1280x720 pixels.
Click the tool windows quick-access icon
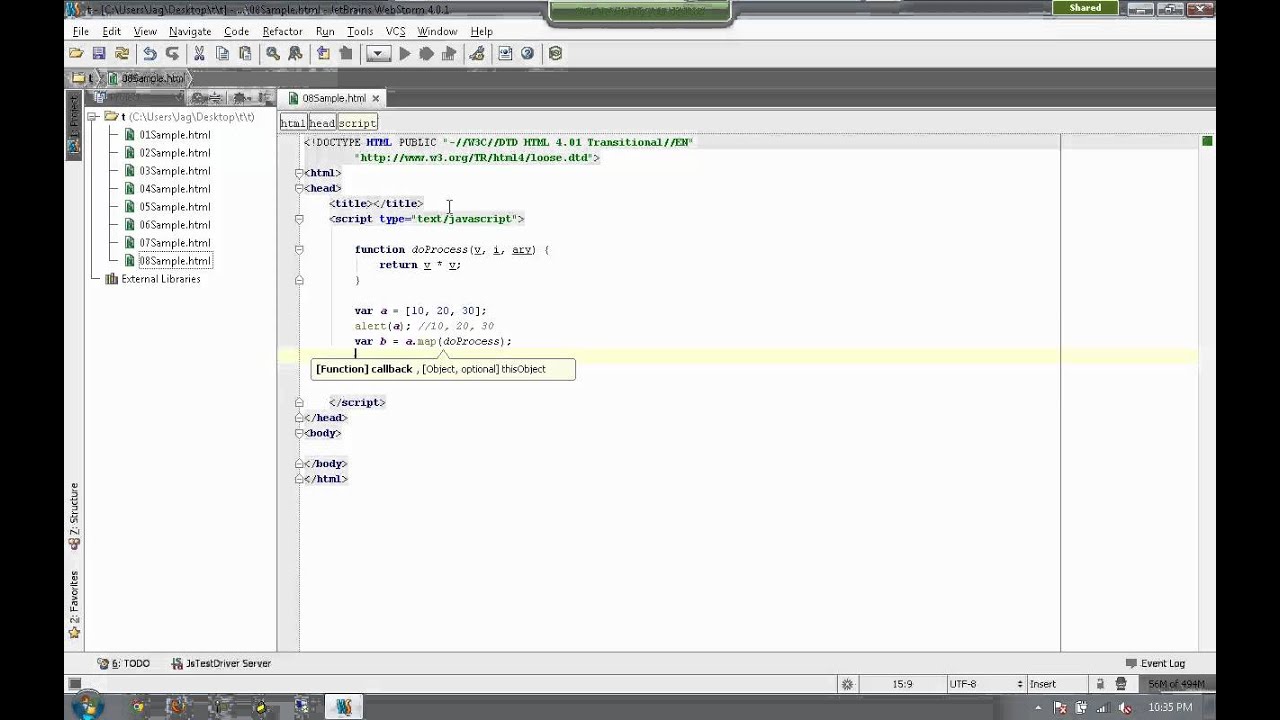point(74,684)
